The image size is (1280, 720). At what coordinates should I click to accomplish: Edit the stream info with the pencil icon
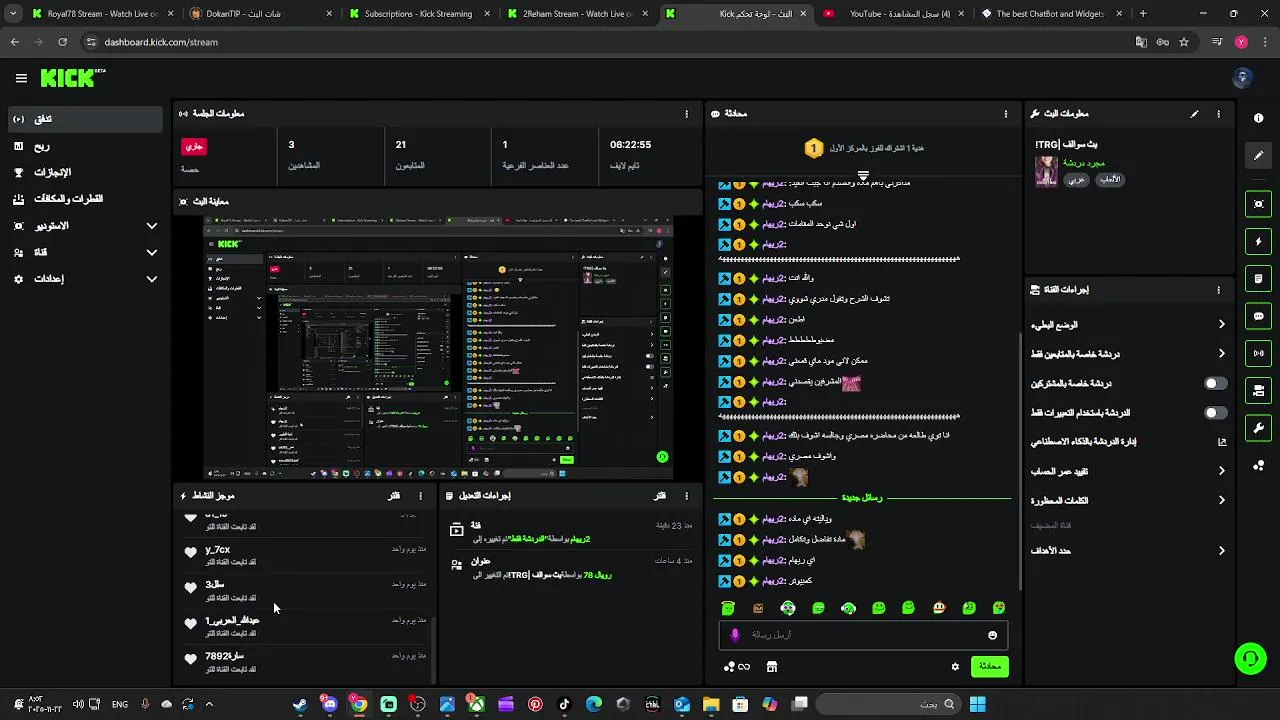coord(1194,114)
